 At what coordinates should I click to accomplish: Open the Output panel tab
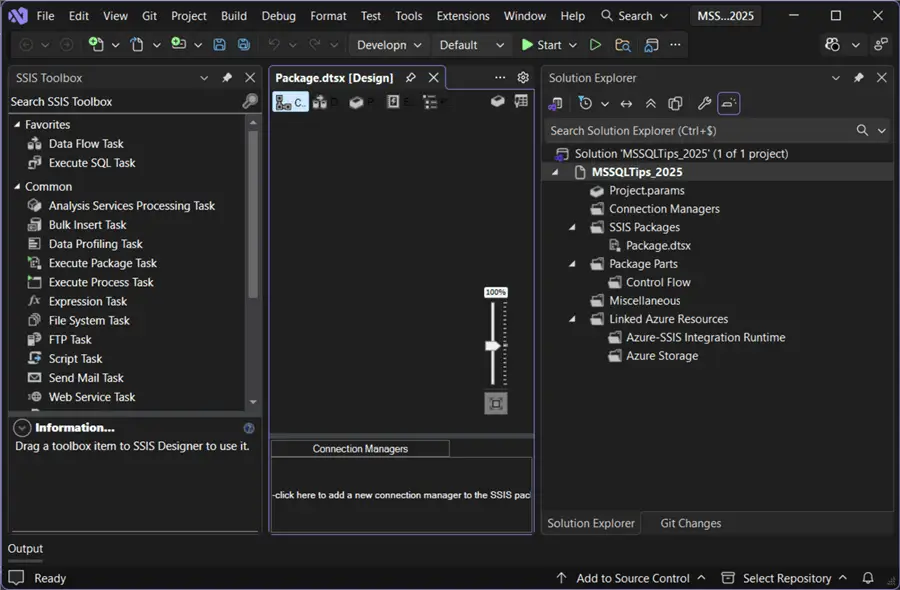[x=25, y=549]
